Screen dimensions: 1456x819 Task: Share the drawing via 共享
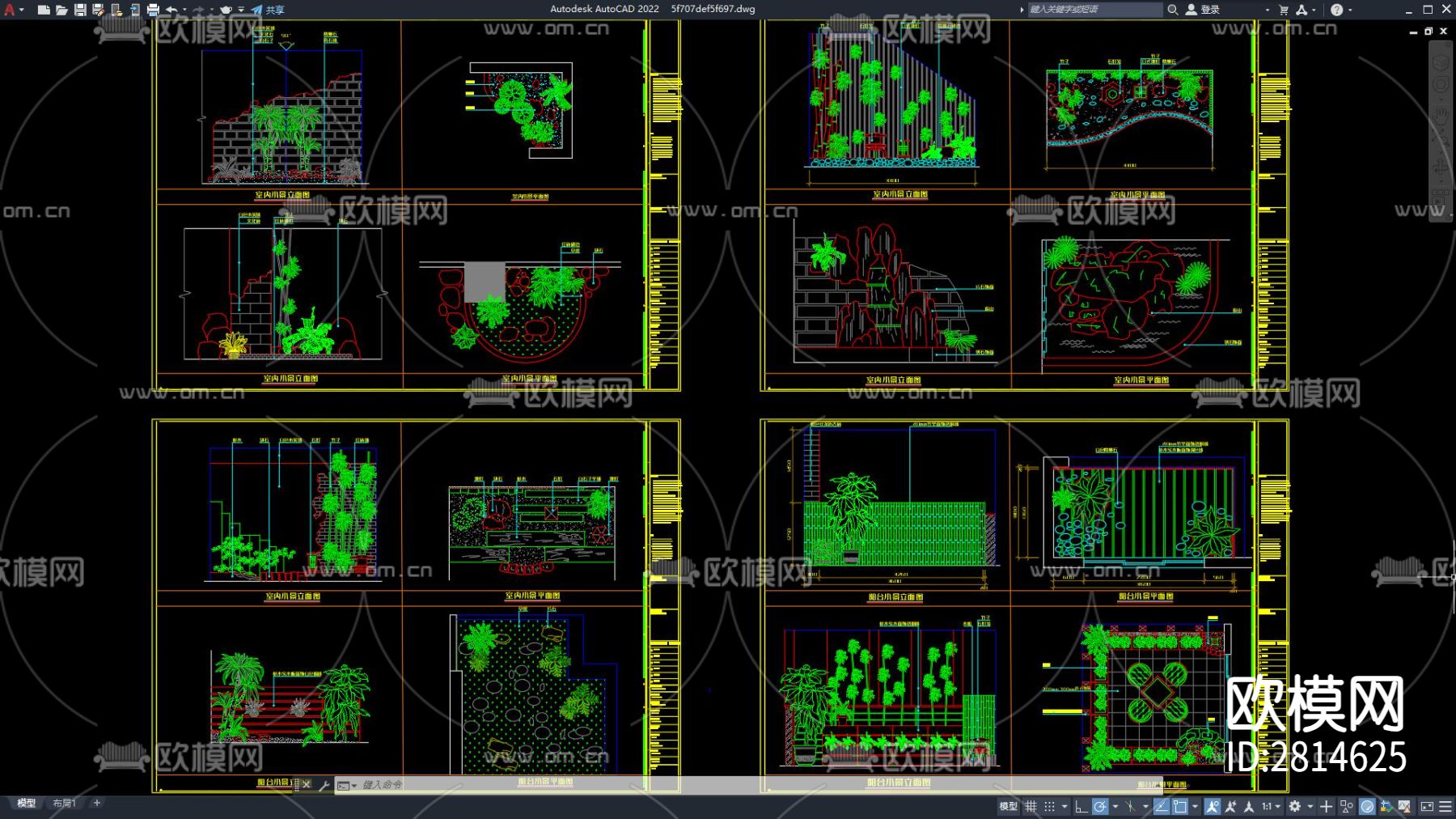coord(268,10)
